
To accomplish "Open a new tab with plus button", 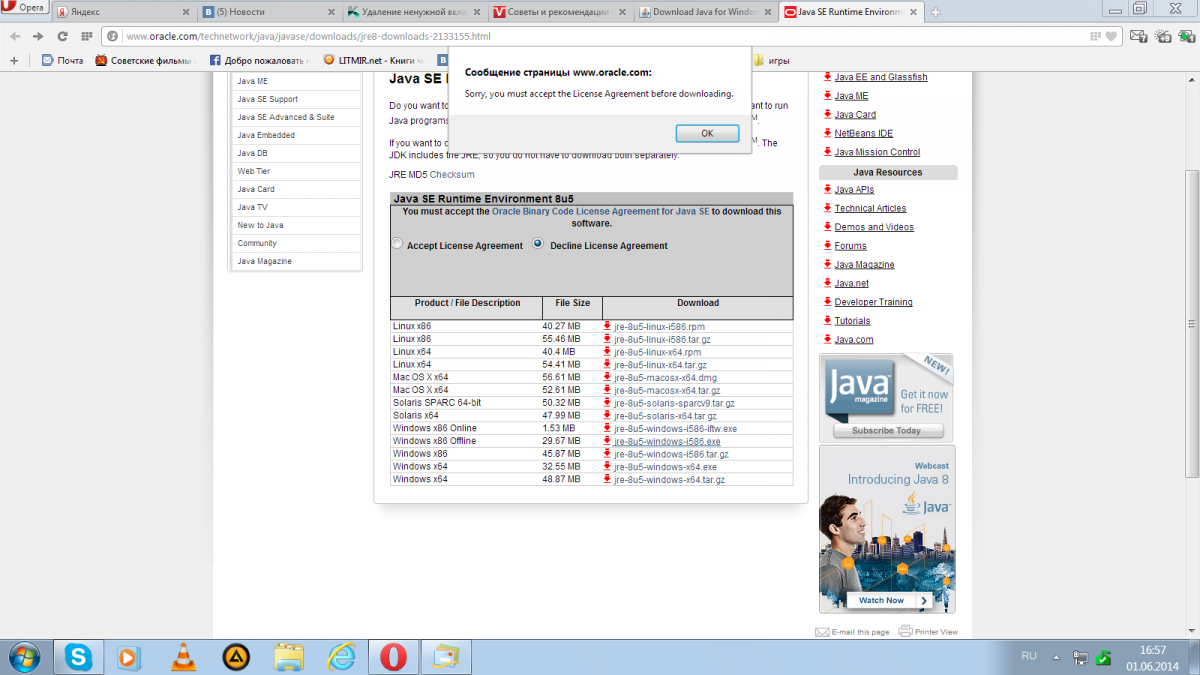I will pyautogui.click(x=936, y=12).
